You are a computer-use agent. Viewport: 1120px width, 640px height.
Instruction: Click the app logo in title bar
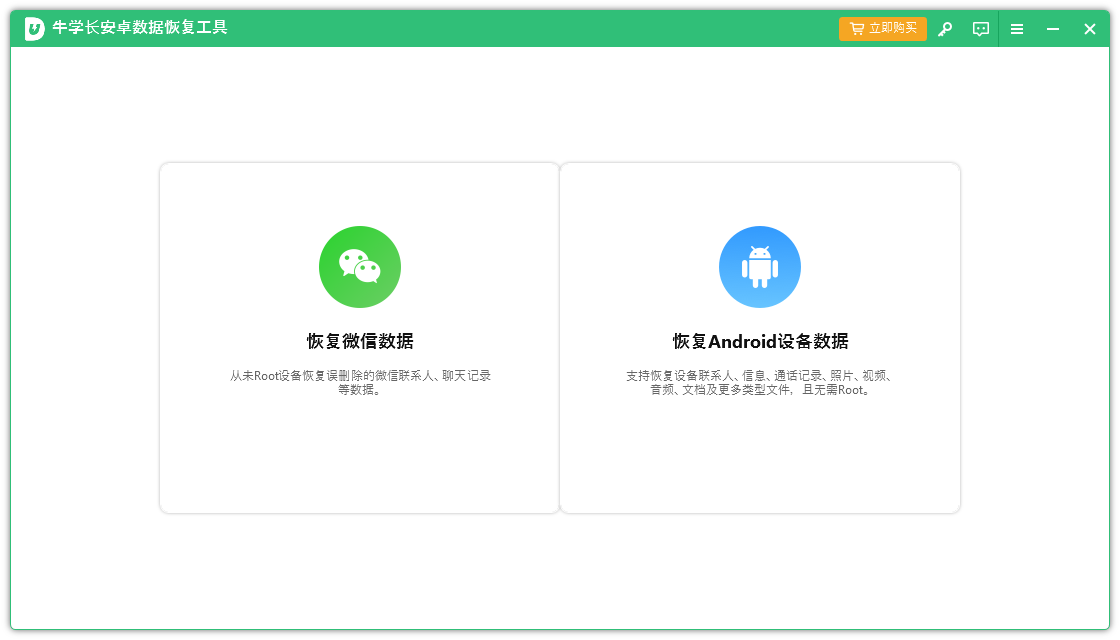click(x=35, y=28)
